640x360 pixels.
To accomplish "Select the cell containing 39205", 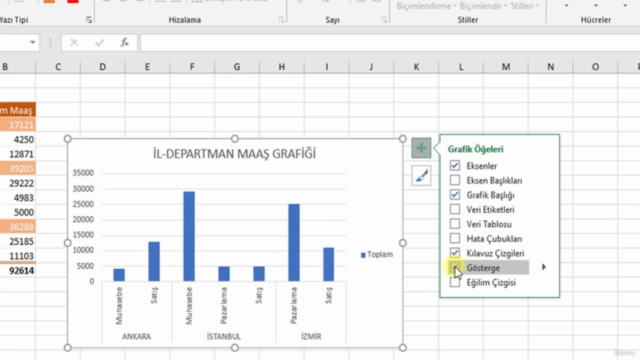I will [18, 169].
